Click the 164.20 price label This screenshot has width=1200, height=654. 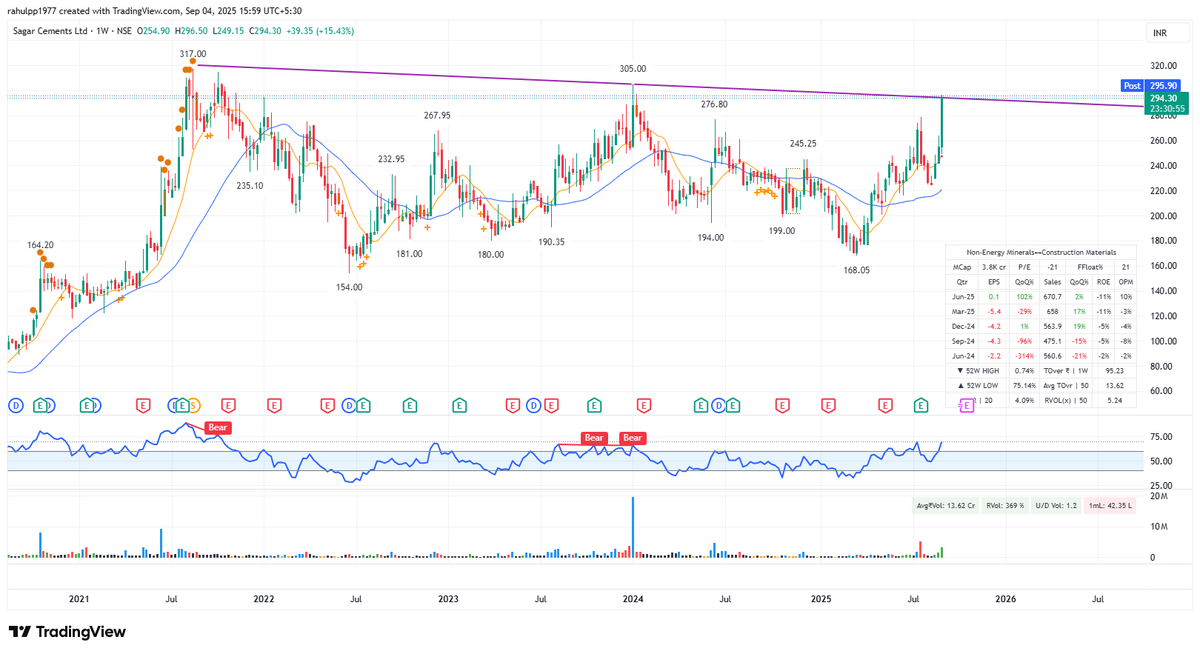tap(40, 244)
